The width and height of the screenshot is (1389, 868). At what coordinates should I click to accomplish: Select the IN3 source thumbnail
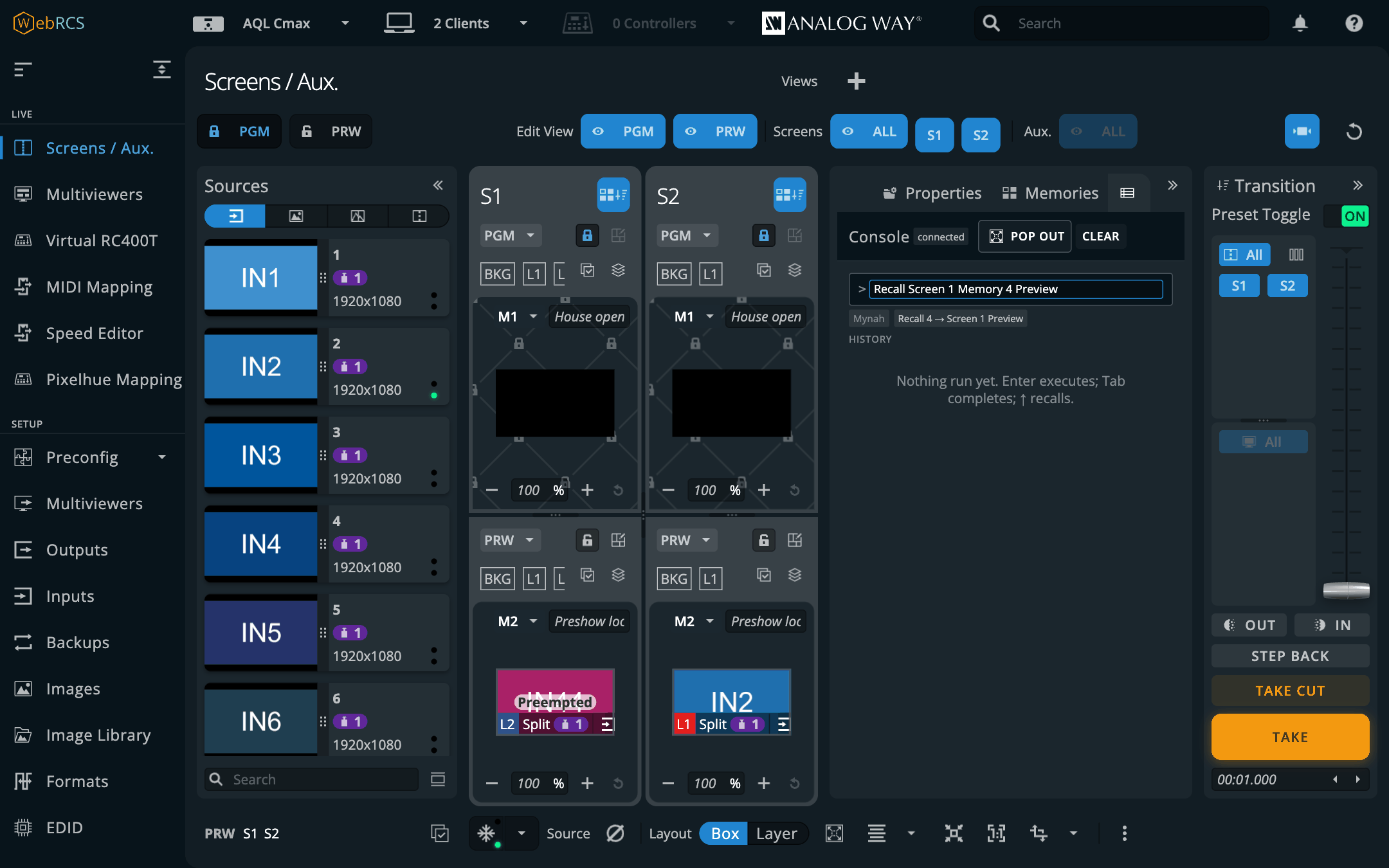click(x=260, y=455)
